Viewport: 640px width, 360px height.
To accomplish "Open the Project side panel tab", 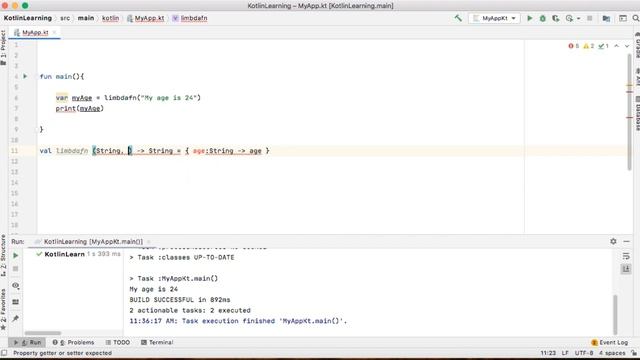I will 3,48.
